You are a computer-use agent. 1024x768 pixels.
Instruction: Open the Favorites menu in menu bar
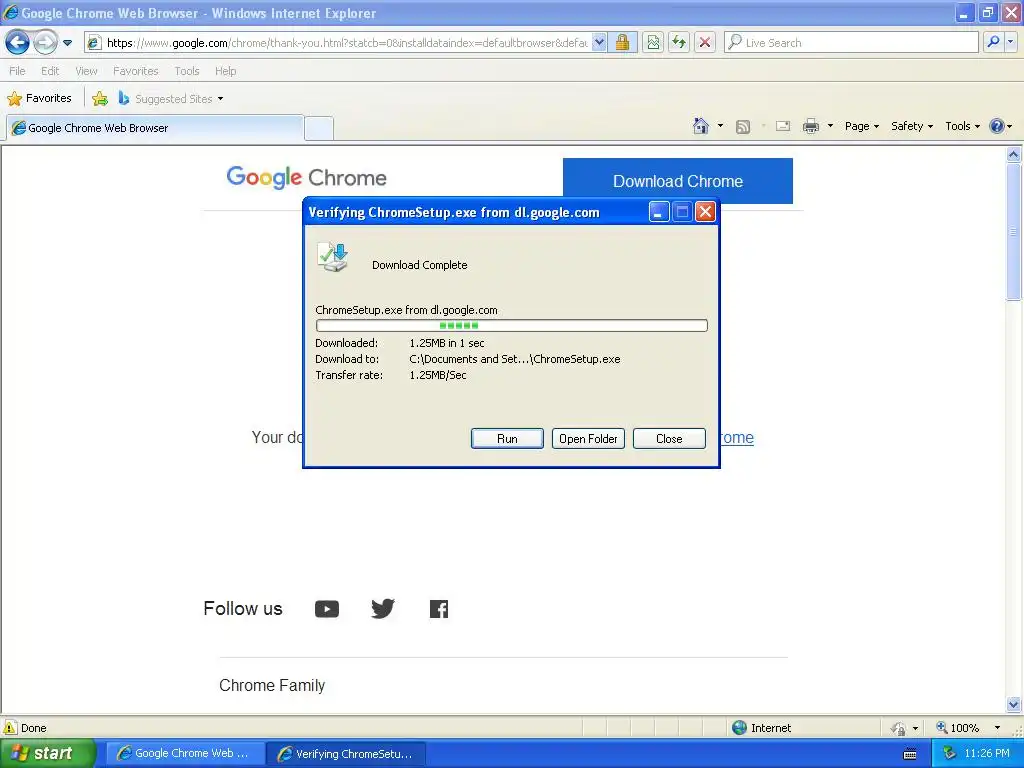[136, 71]
